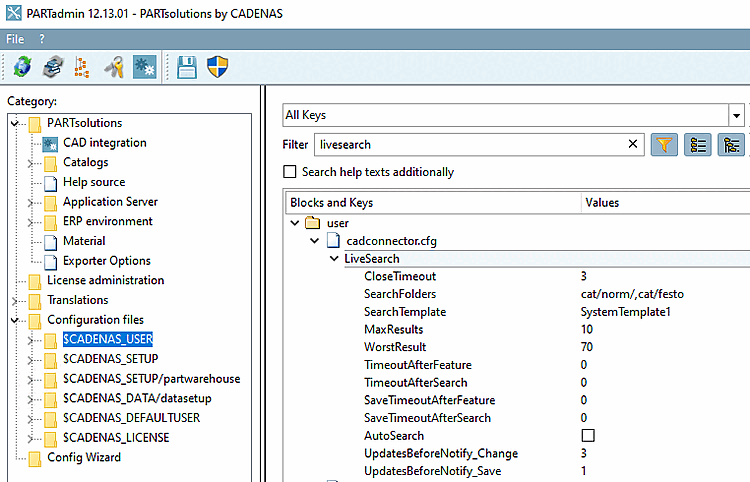Click the Blocks and Keys column header
Screen dimensions: 750x482
433,203
